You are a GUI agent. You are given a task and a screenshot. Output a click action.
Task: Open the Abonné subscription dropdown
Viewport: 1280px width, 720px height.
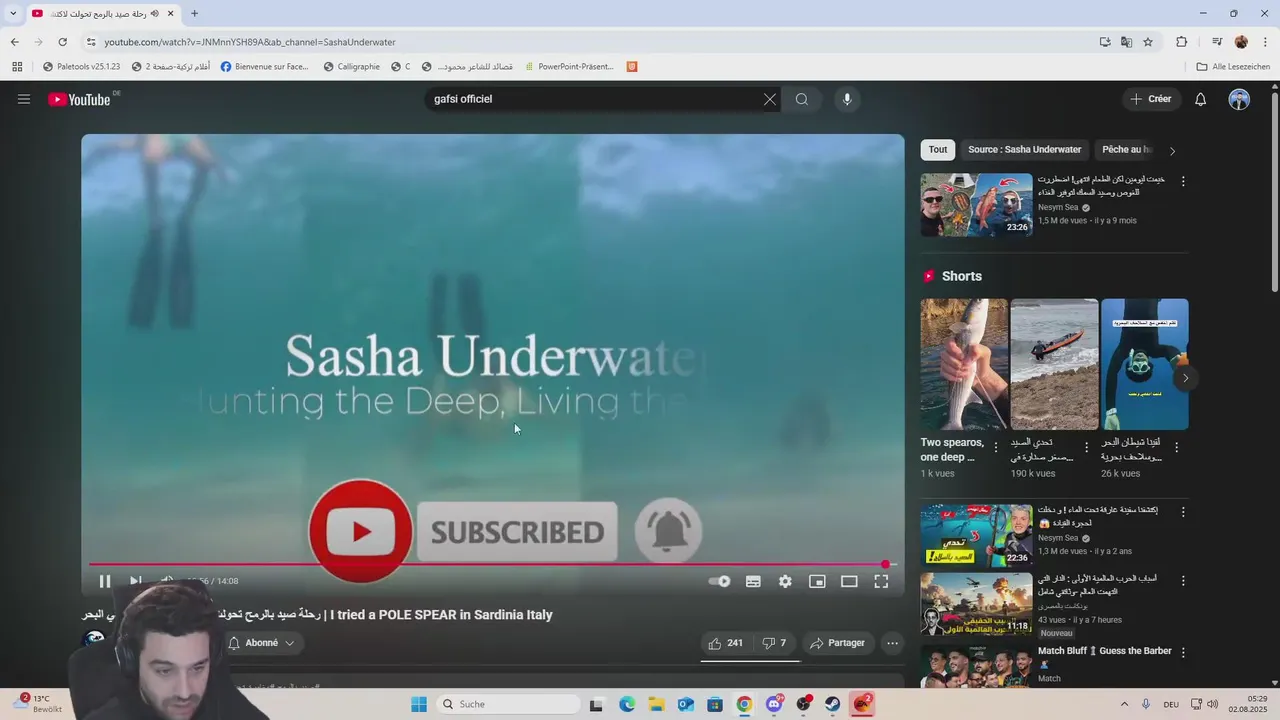click(262, 643)
